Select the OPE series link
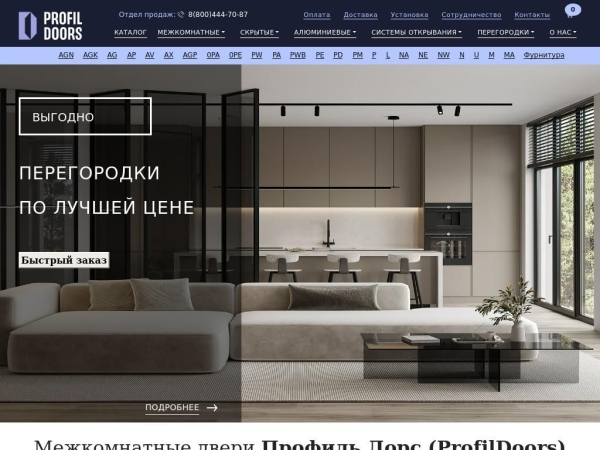Viewport: 600px width, 450px height. (x=235, y=55)
